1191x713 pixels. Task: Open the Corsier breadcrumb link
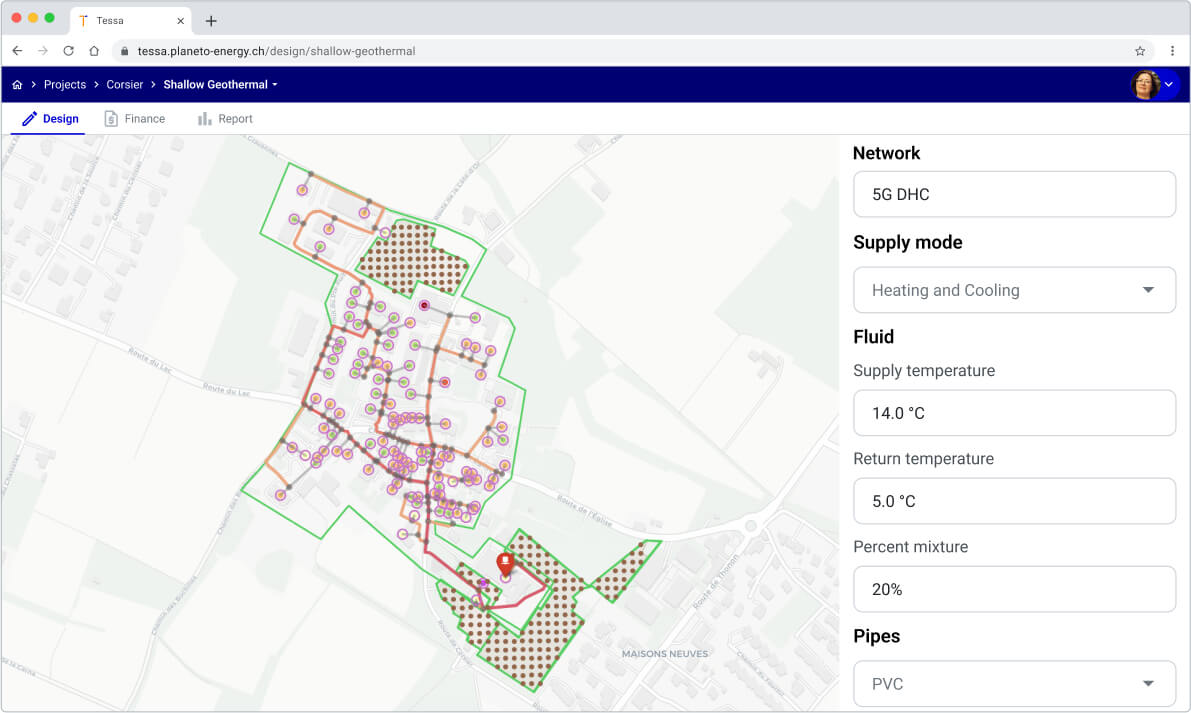tap(124, 85)
